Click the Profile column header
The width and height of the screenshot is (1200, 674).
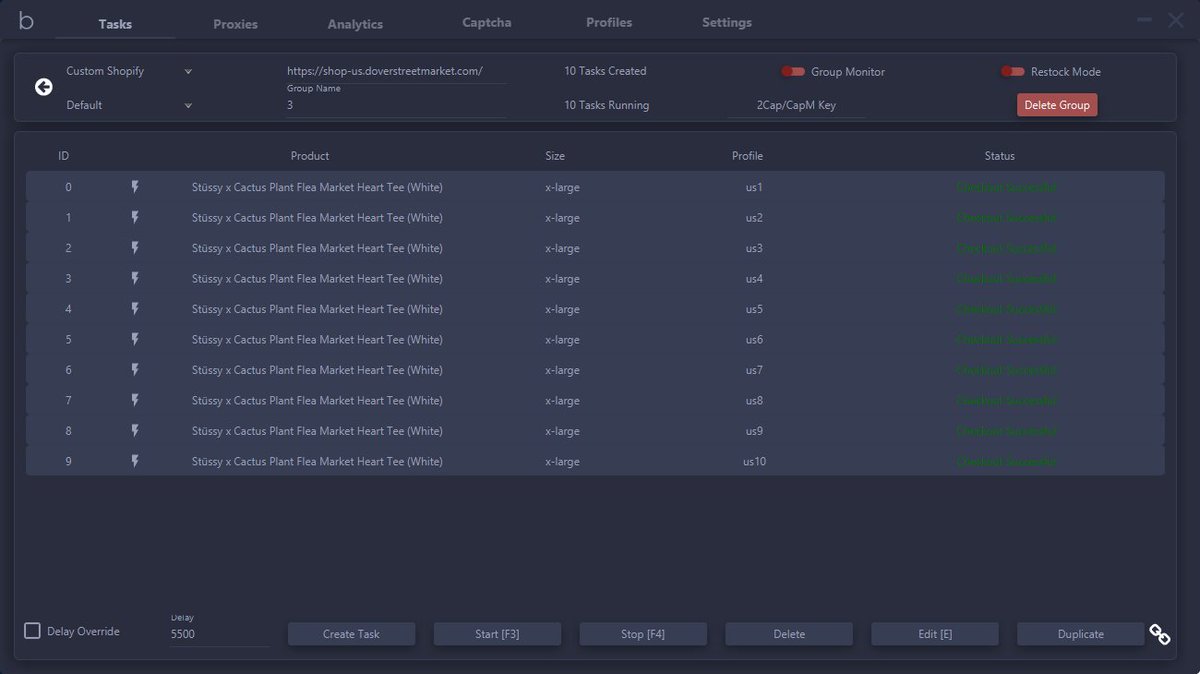[747, 156]
